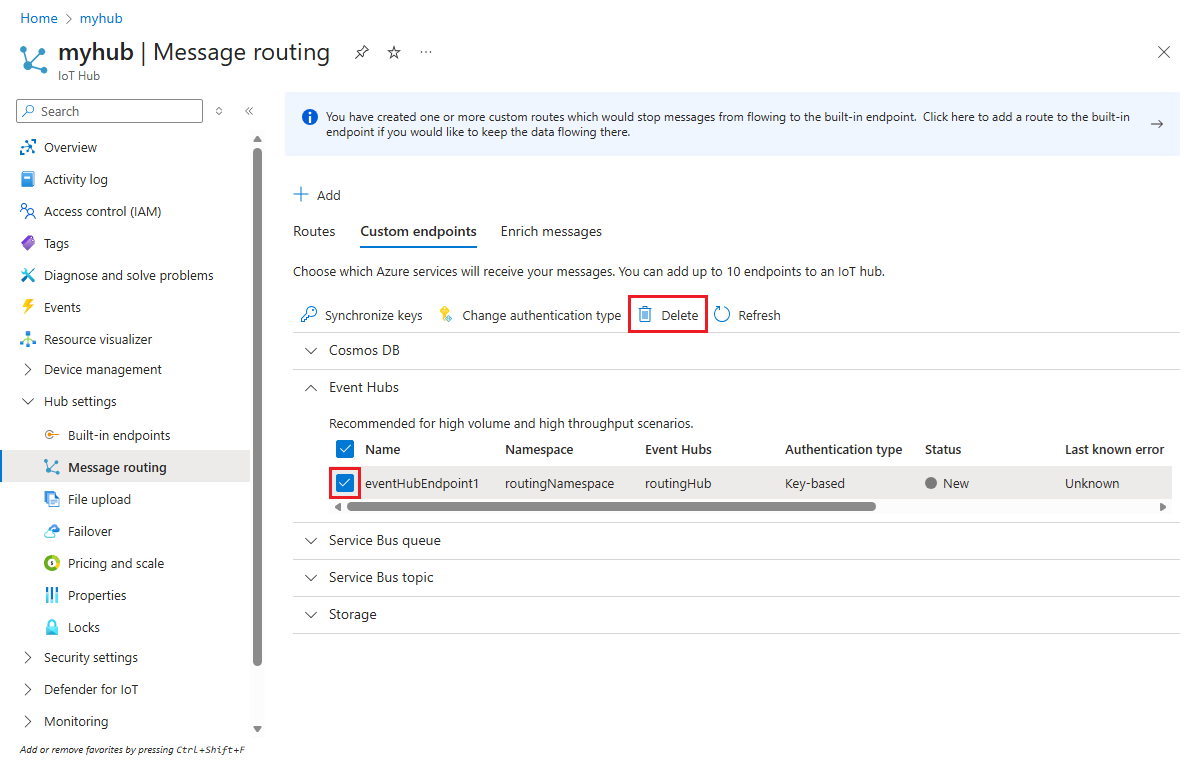Click the Built-in endpoints icon
The image size is (1200, 760).
click(52, 435)
